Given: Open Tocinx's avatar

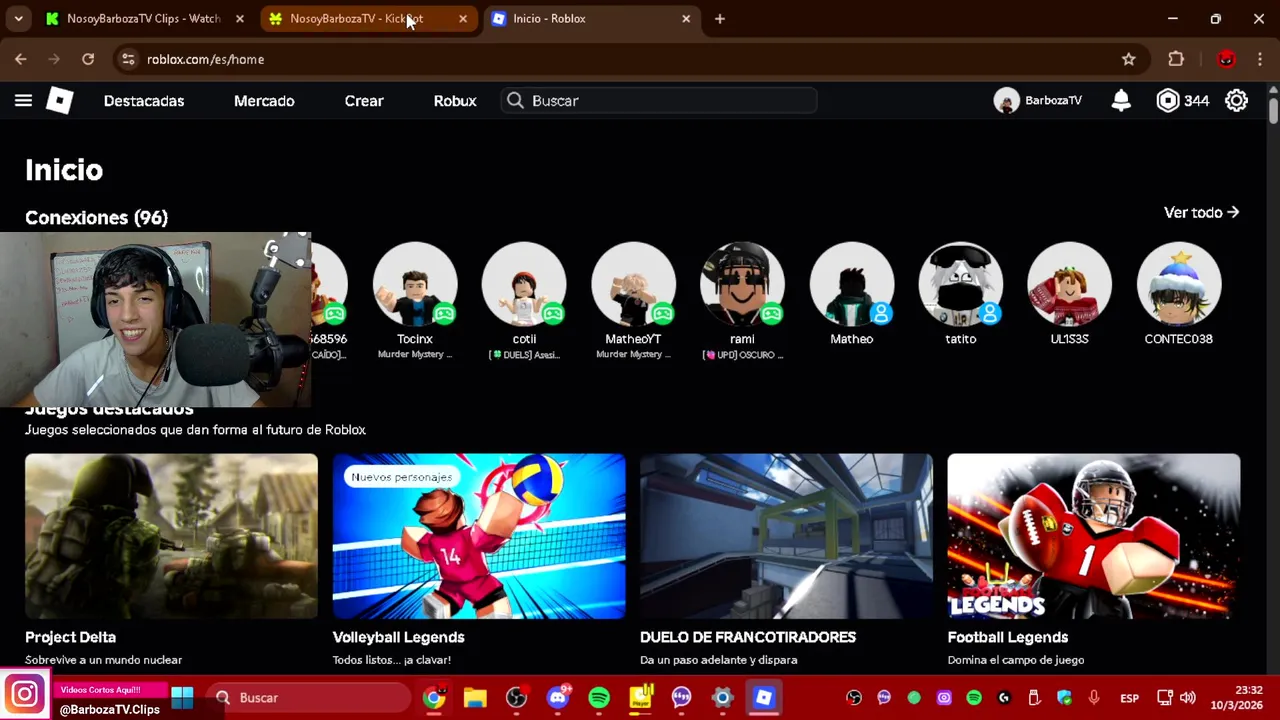Looking at the screenshot, I should coord(415,285).
